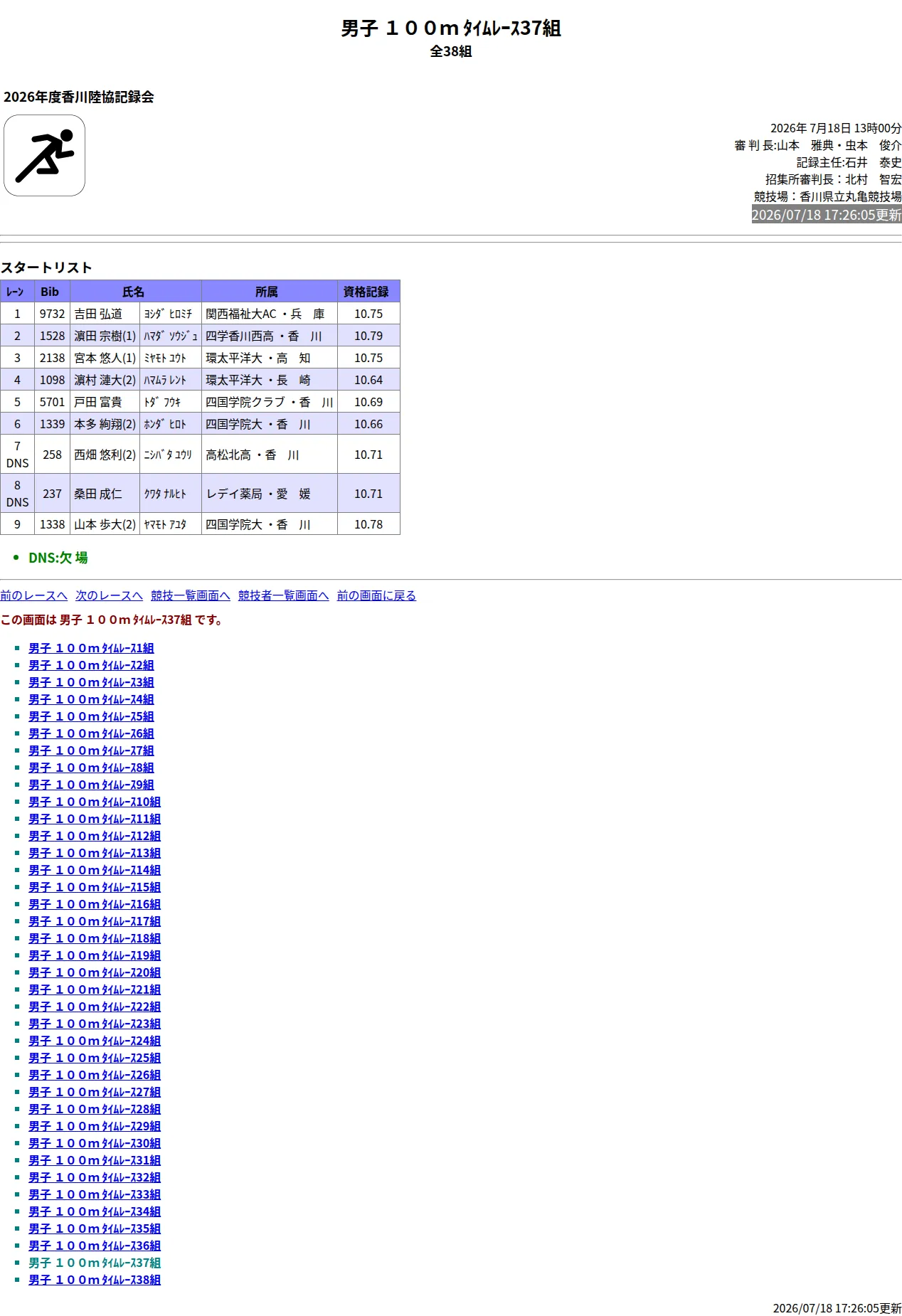Select the row for bib 1098

(x=200, y=380)
